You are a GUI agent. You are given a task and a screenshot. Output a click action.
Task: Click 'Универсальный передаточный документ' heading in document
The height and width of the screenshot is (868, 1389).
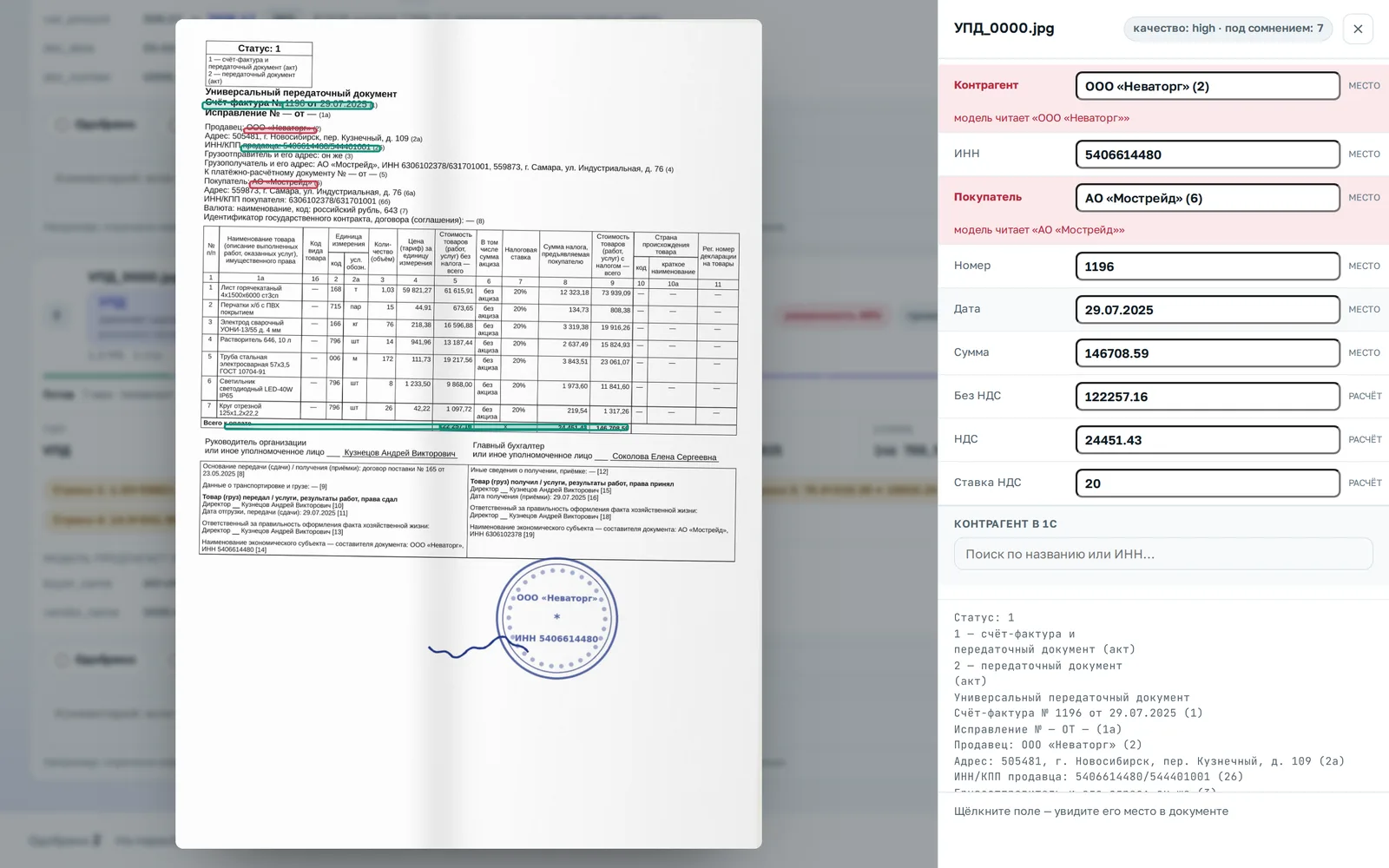coord(301,93)
